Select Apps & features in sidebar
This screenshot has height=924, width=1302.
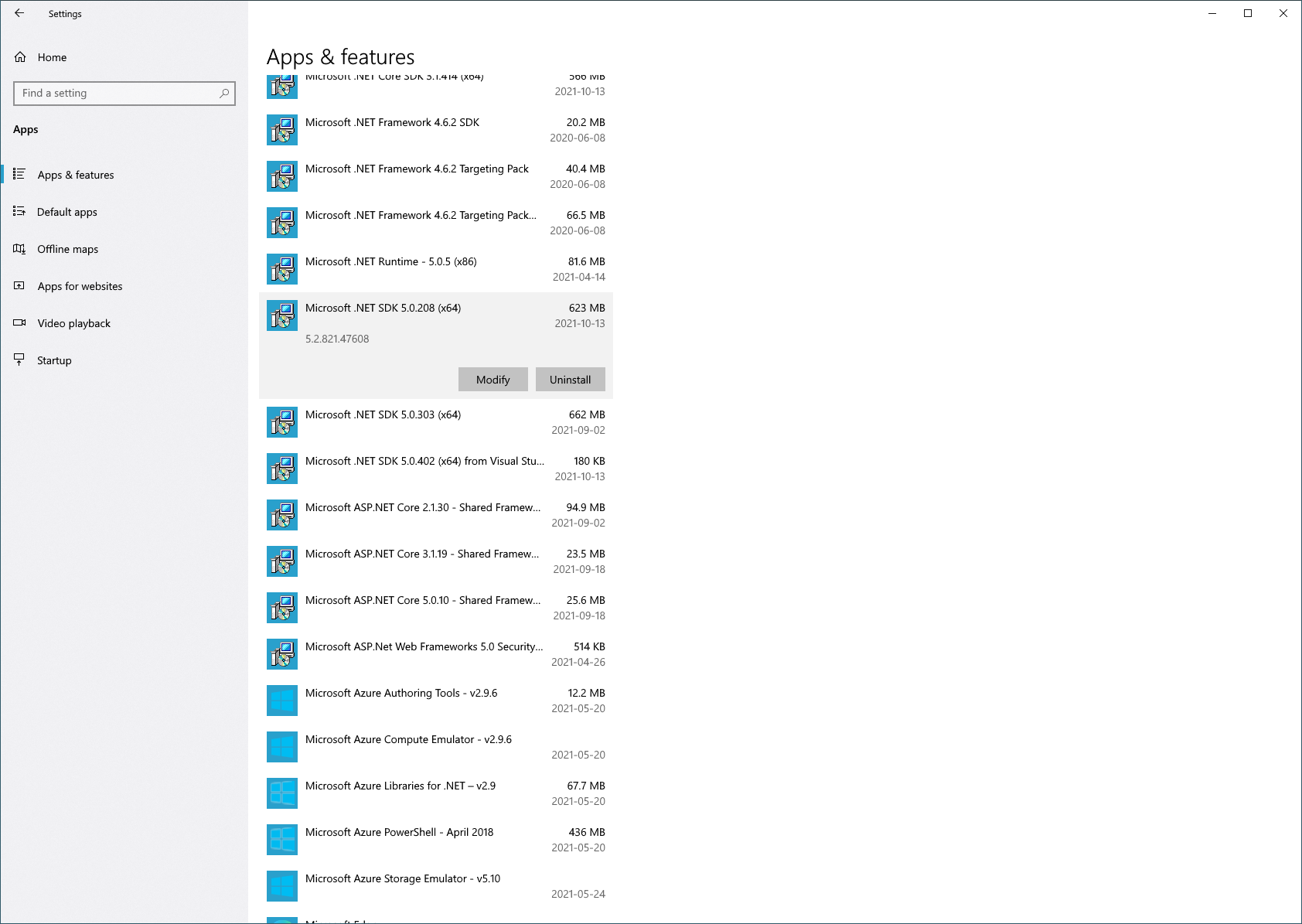coord(124,175)
